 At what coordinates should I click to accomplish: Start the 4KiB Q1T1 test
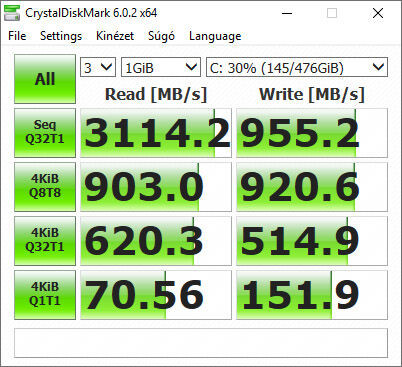pyautogui.click(x=45, y=295)
